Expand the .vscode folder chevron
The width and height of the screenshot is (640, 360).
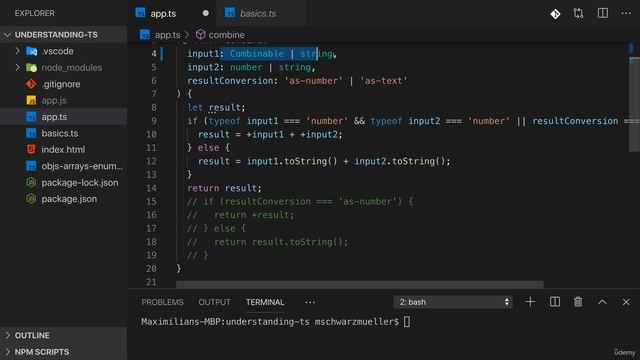click(17, 51)
